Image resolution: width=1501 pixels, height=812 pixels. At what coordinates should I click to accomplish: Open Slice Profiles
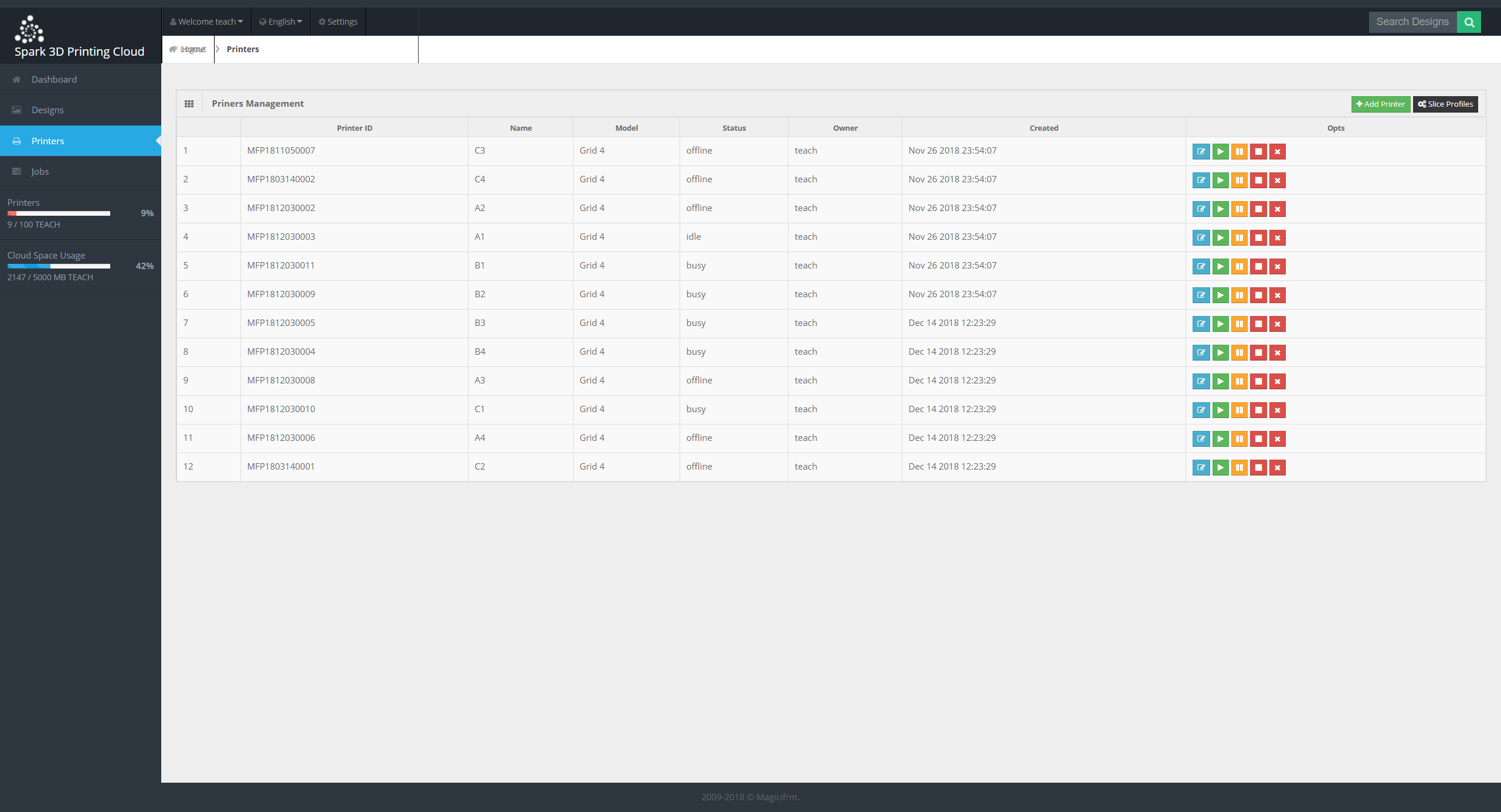(1445, 104)
